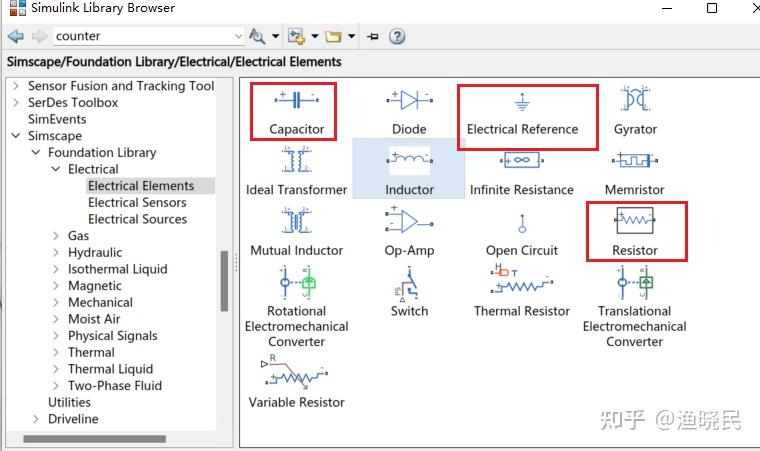This screenshot has height=451, width=760.
Task: Minimize the Library Browser window
Action: (667, 8)
